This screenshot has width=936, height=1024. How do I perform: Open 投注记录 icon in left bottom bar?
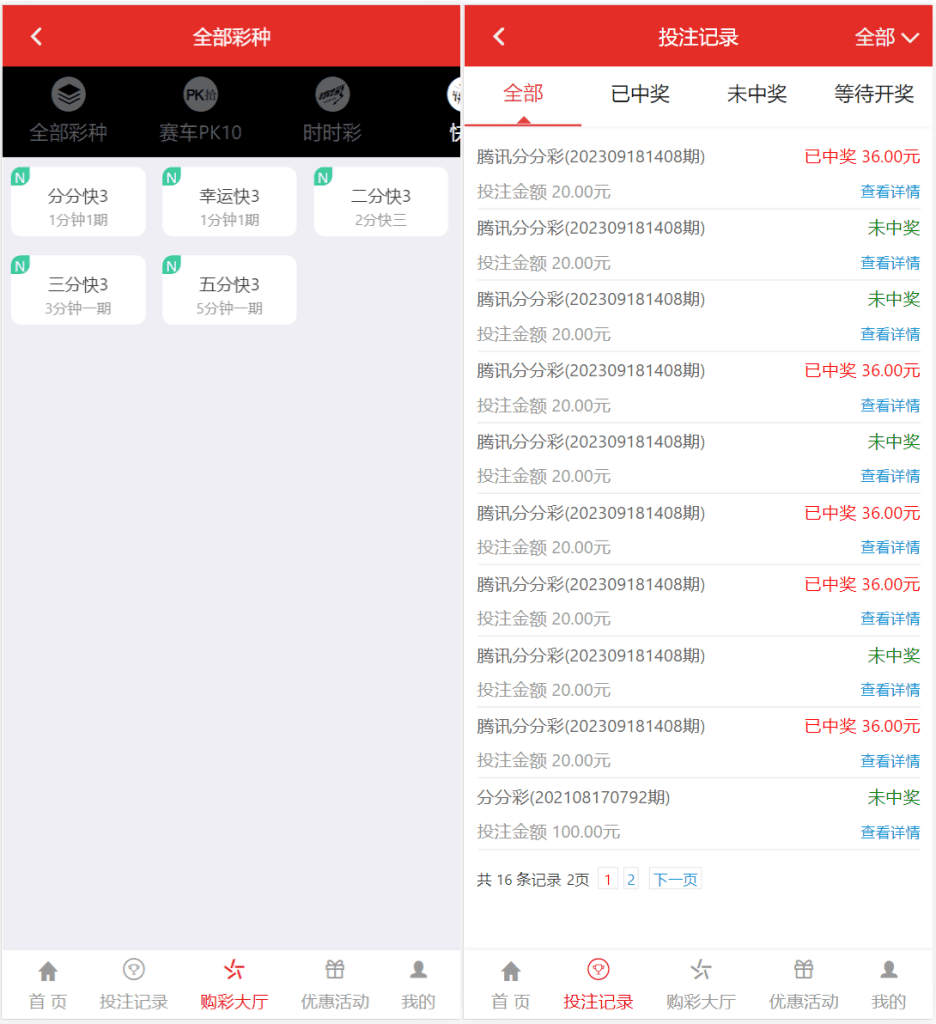[134, 969]
